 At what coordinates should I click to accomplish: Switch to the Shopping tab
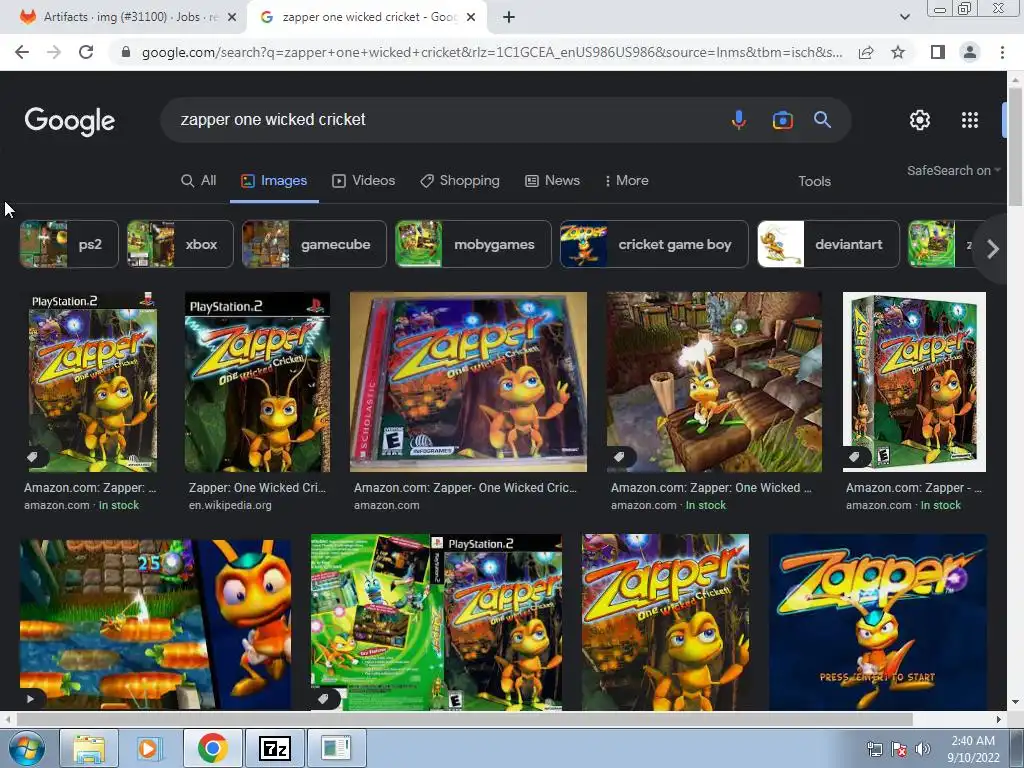pos(460,181)
